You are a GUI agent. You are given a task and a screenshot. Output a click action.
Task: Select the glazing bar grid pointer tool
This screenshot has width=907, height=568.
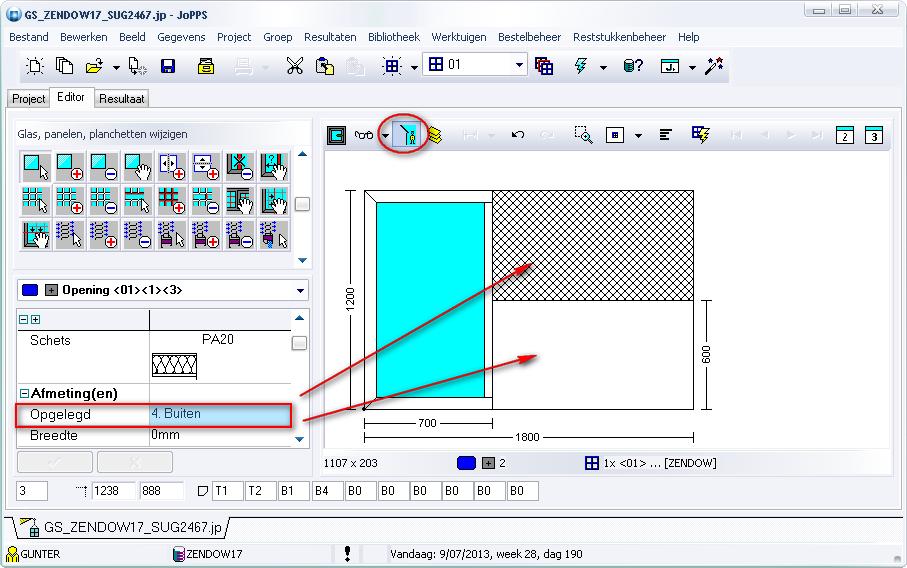[x=36, y=200]
